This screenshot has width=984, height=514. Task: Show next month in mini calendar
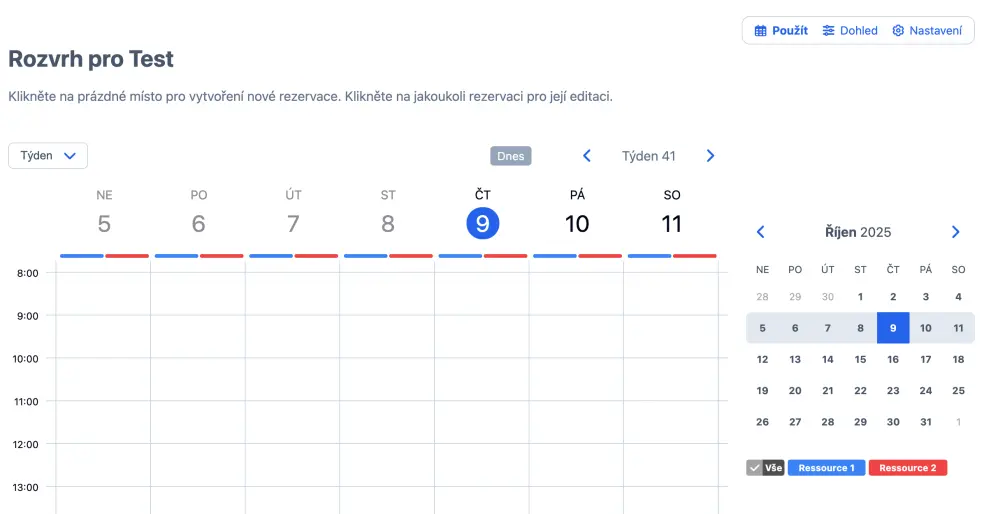coord(955,232)
